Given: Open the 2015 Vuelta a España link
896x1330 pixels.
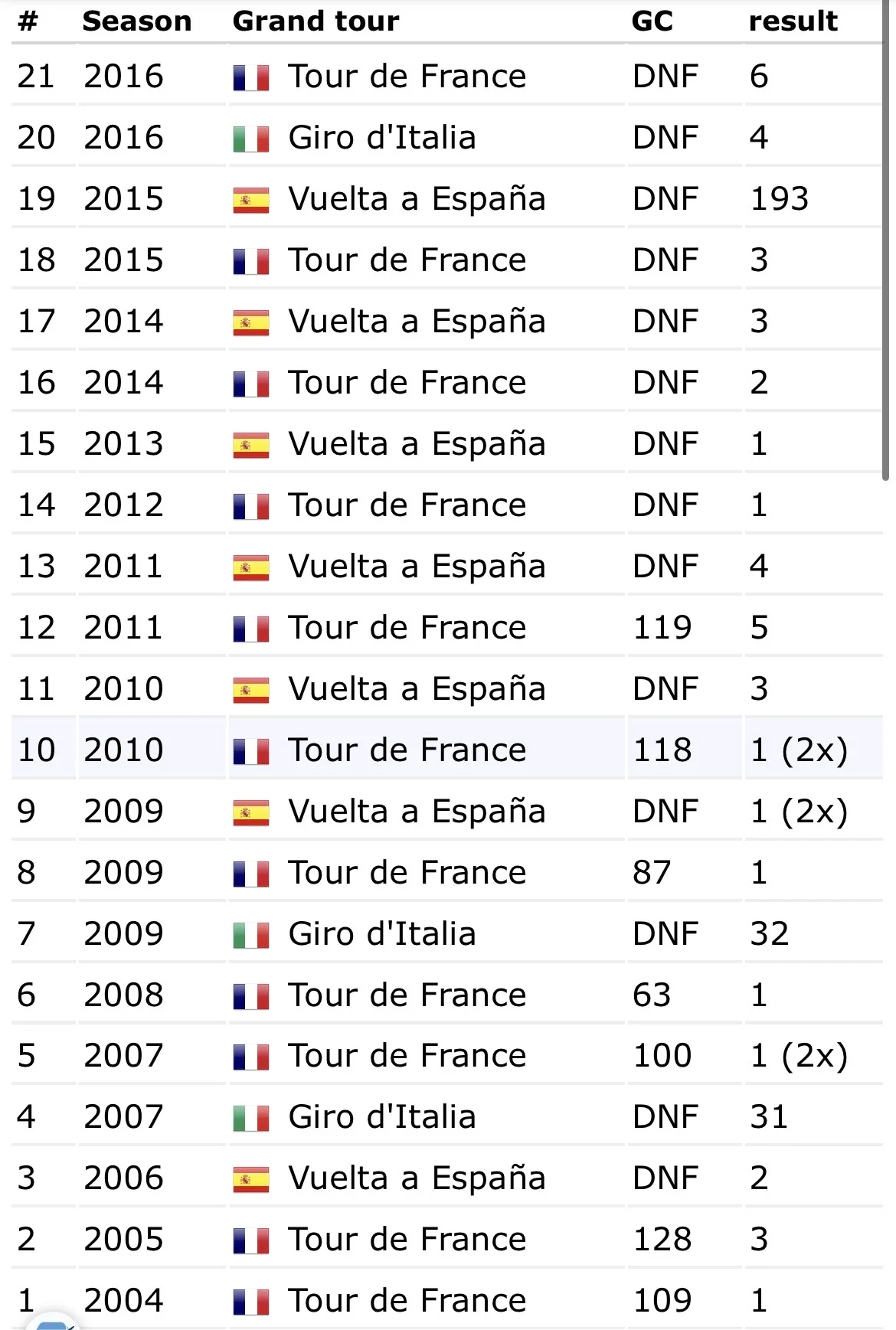Looking at the screenshot, I should pyautogui.click(x=417, y=199).
